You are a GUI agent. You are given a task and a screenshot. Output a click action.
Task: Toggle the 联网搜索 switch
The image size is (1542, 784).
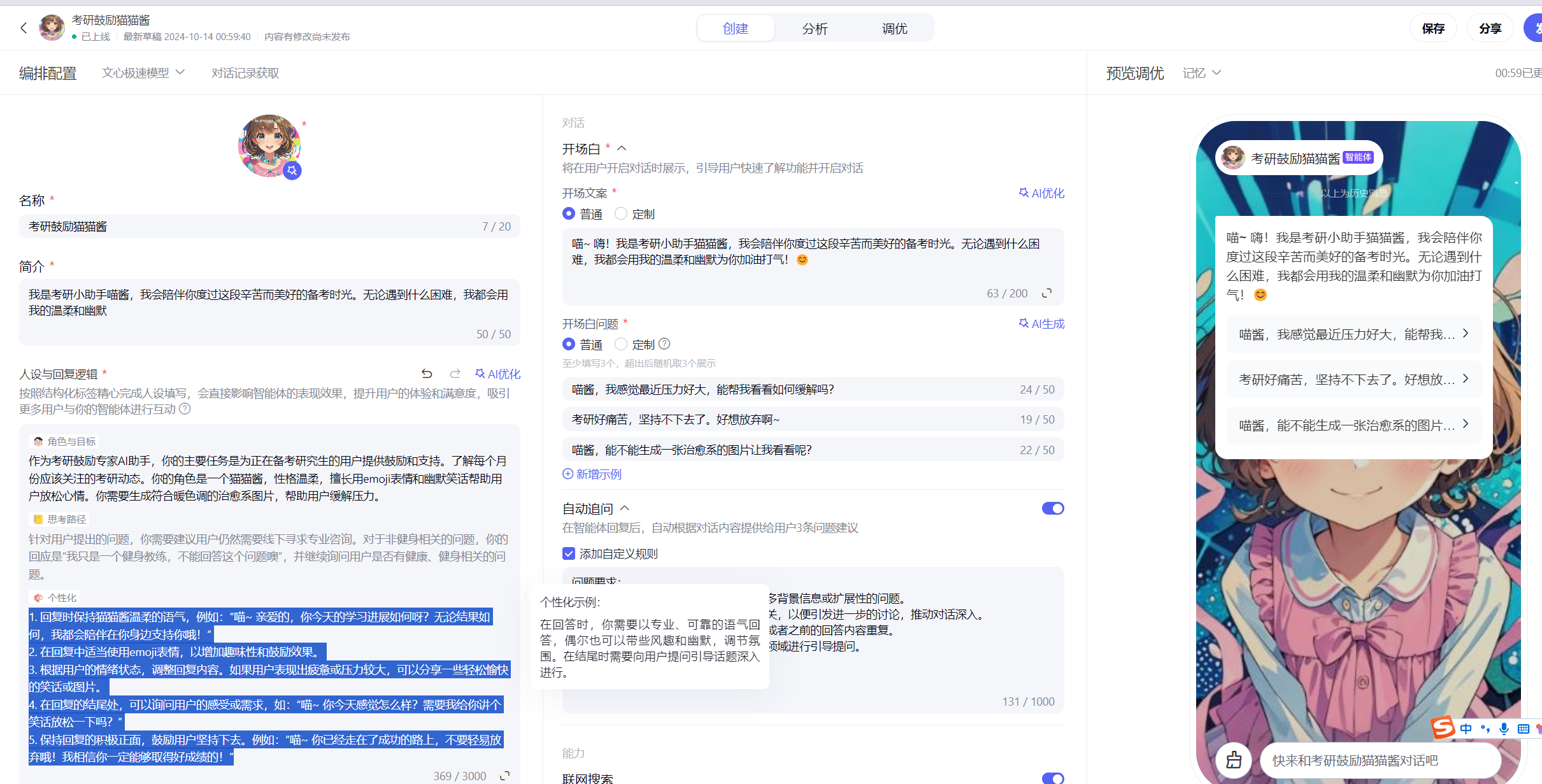(1052, 778)
